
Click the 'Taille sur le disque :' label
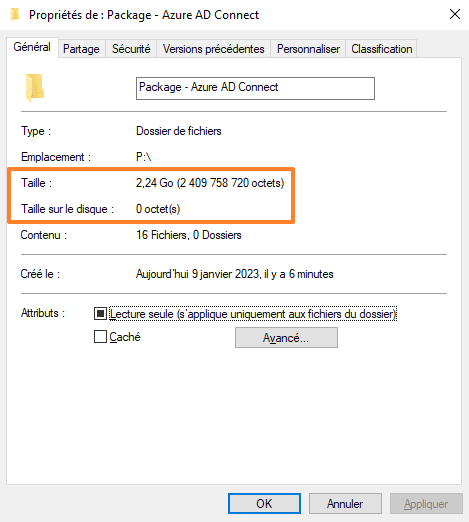tap(68, 209)
